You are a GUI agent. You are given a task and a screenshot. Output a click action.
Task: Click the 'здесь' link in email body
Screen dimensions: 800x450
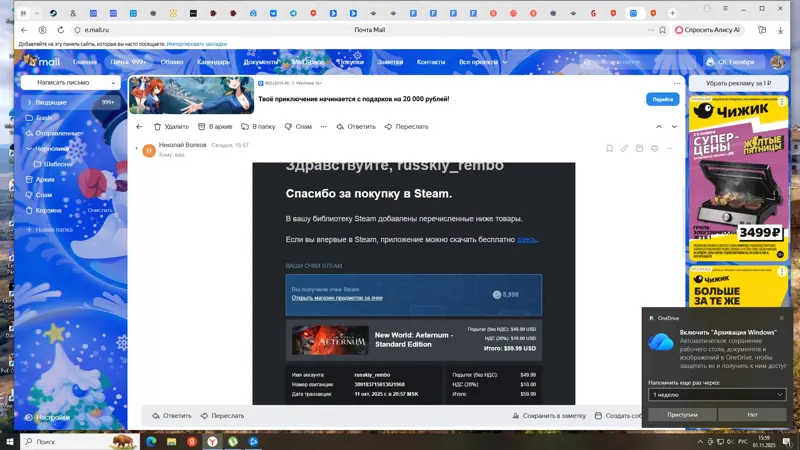pyautogui.click(x=527, y=239)
